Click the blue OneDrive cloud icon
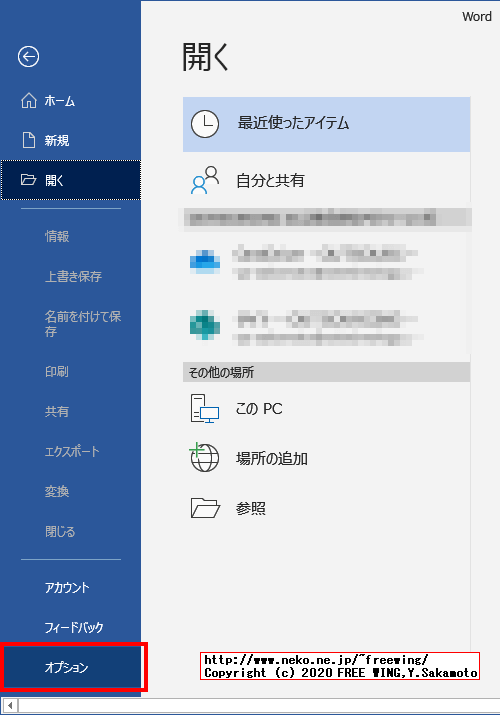This screenshot has height=715, width=500. tap(205, 262)
